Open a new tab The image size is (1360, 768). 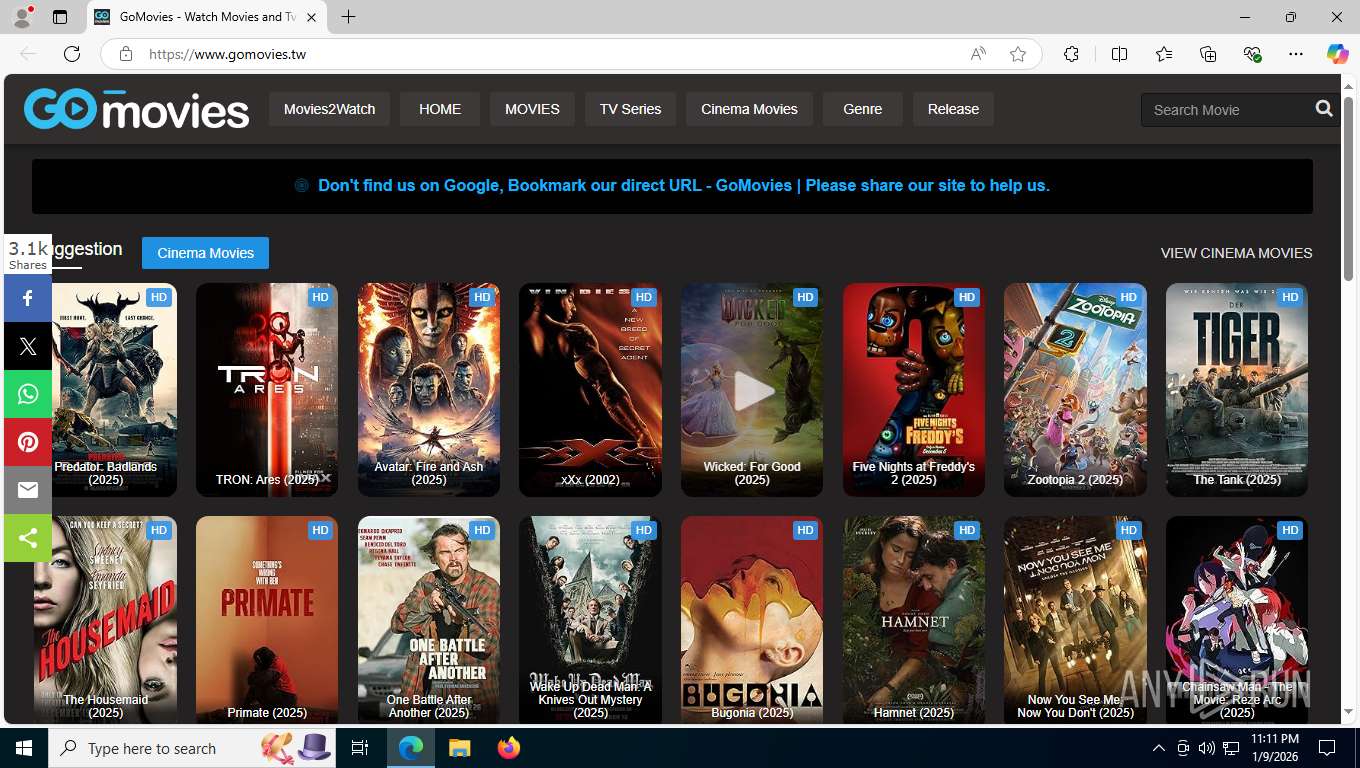pos(348,17)
